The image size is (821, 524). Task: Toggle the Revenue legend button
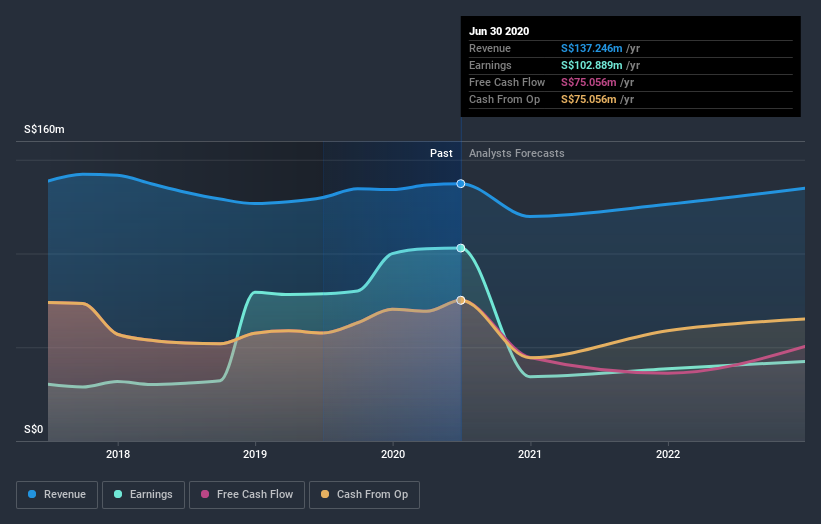click(x=57, y=495)
